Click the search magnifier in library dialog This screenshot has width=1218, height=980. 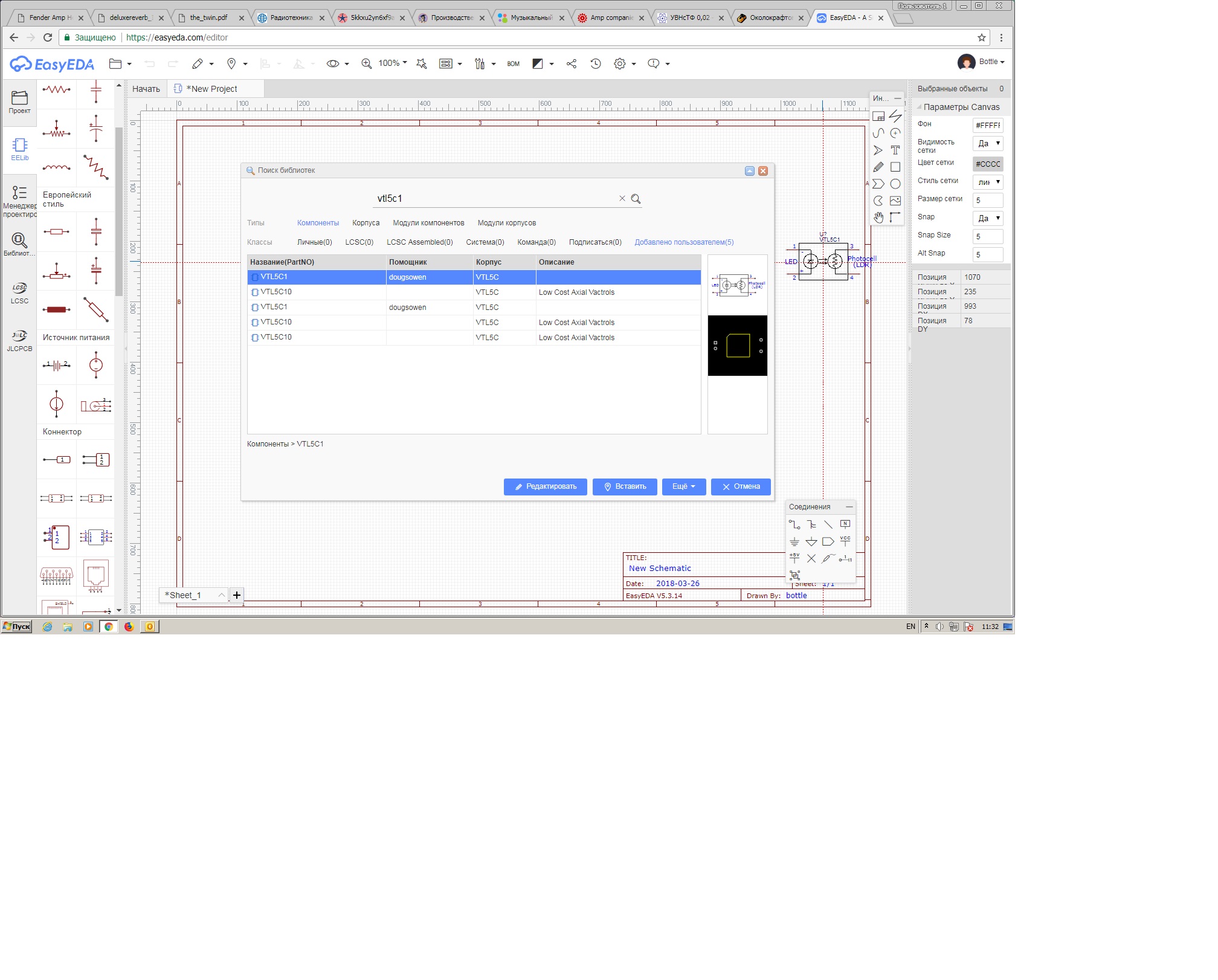636,199
